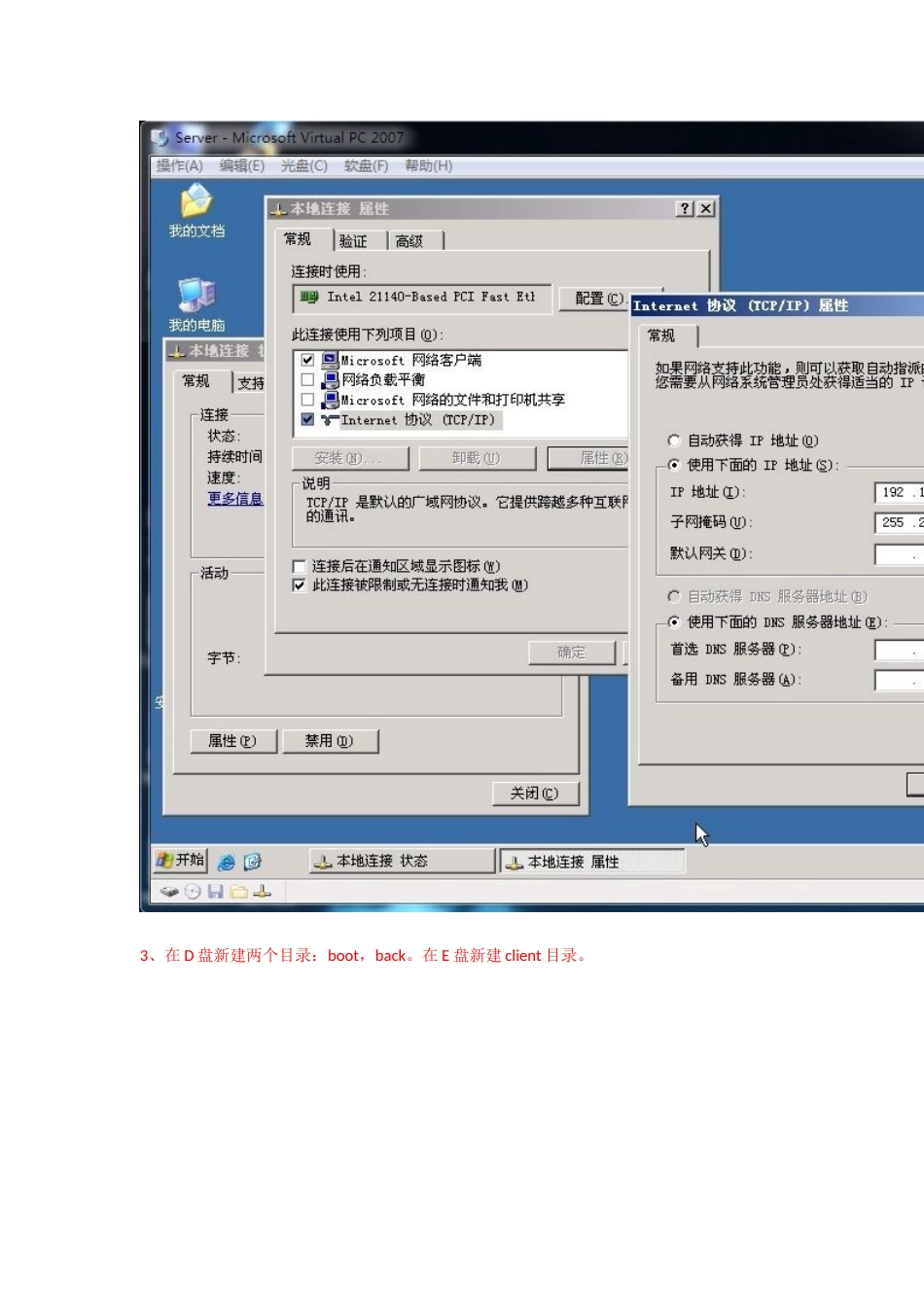924x1307 pixels.
Task: Select 自动获得 IP 地址 radio button
Action: (x=674, y=441)
